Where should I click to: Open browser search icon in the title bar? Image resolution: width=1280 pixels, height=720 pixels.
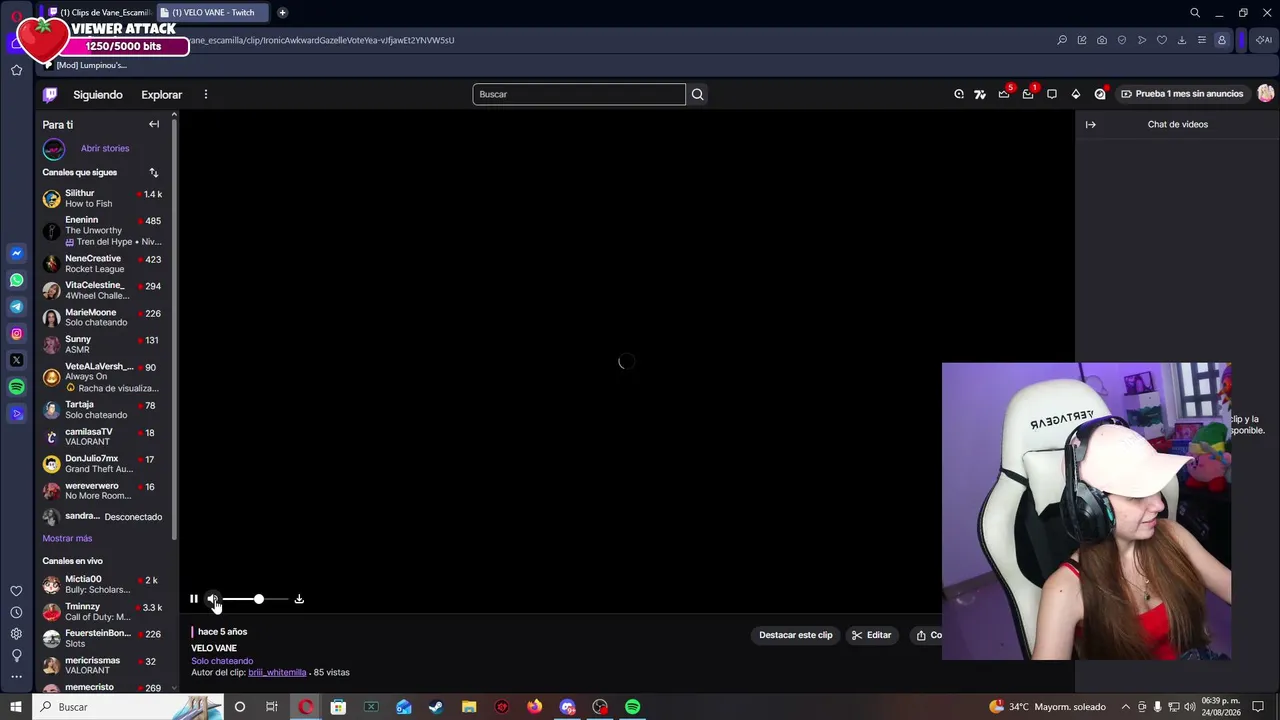[x=1195, y=12]
